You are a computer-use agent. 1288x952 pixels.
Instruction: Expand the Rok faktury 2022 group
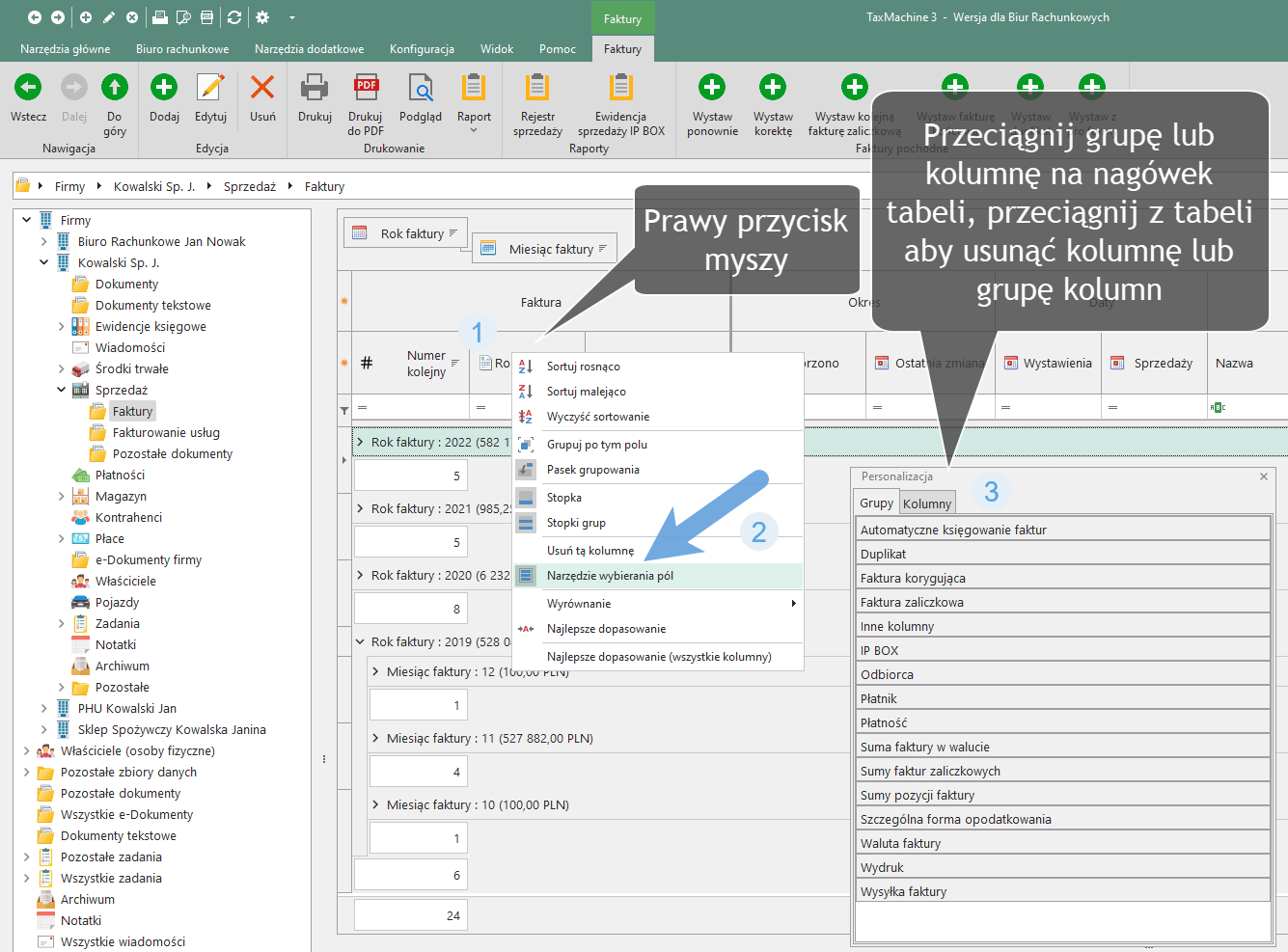pos(361,442)
